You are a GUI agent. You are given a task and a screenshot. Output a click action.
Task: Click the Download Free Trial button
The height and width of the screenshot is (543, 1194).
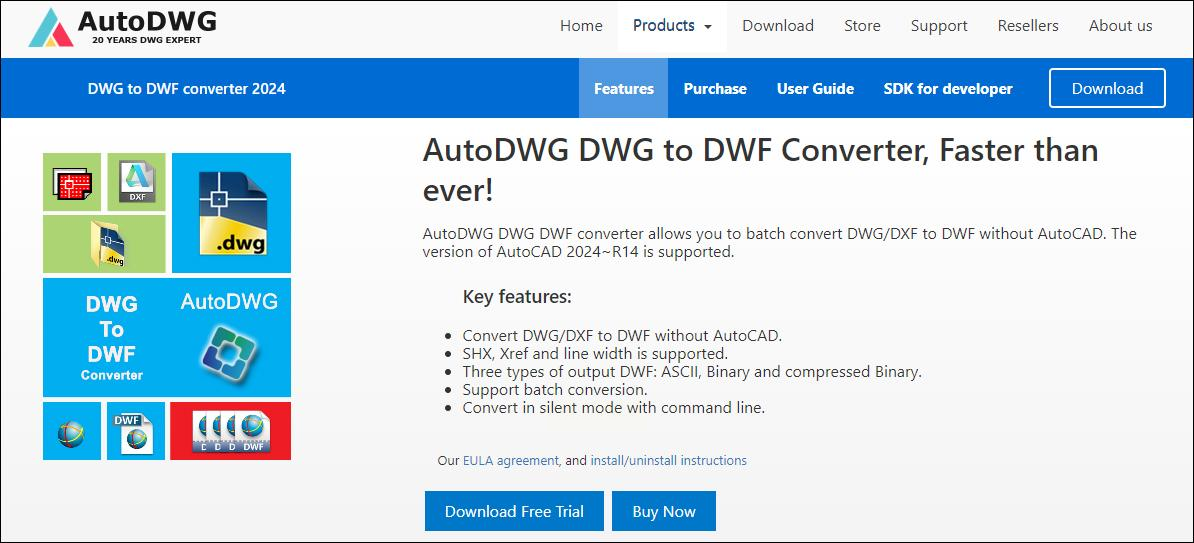(514, 511)
